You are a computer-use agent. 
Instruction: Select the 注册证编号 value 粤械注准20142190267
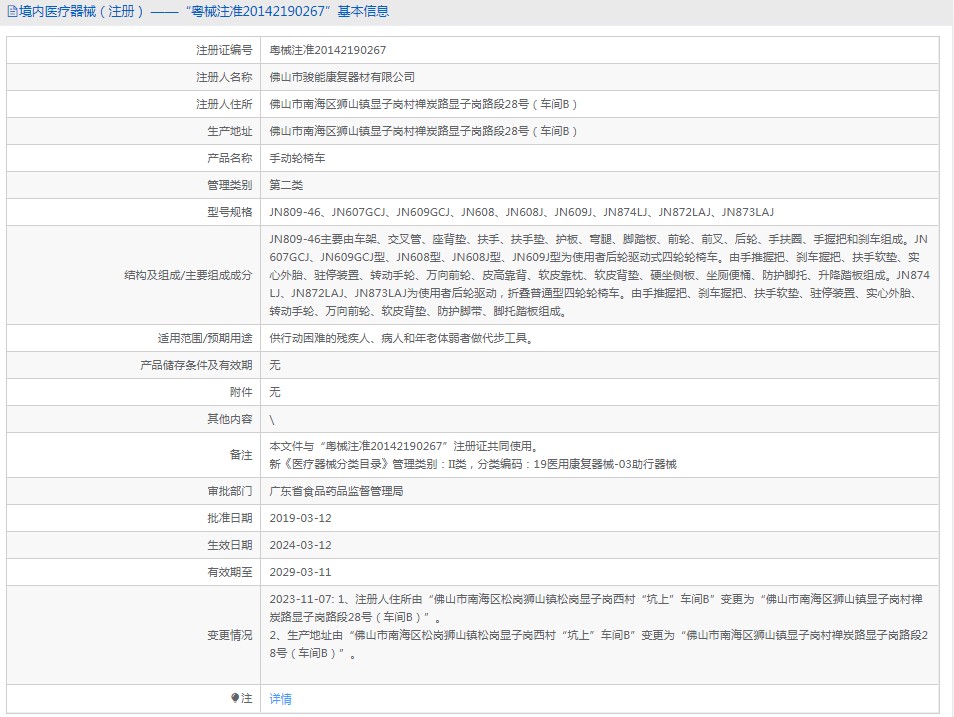pyautogui.click(x=327, y=51)
